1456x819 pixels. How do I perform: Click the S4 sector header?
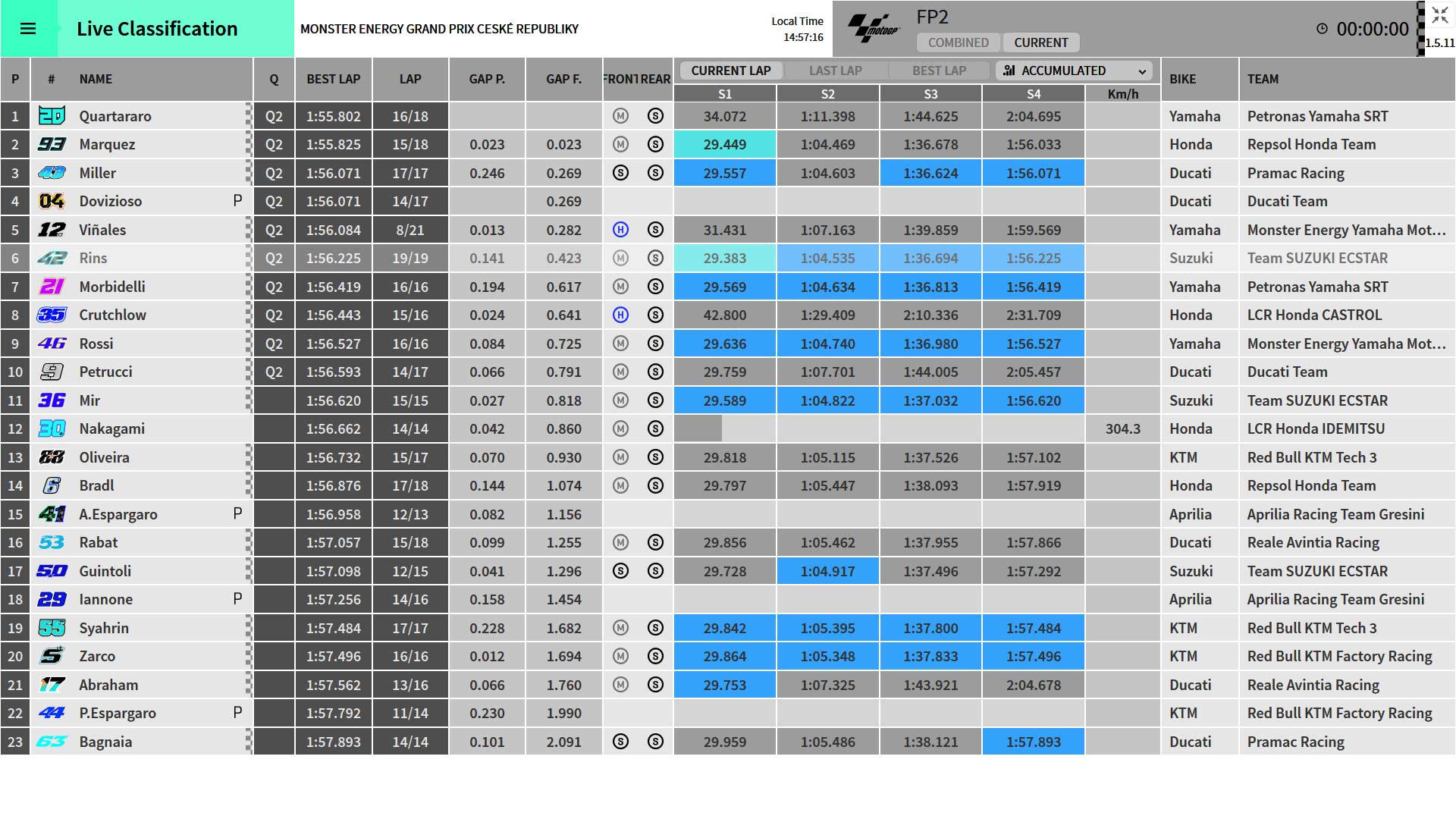tap(1034, 94)
